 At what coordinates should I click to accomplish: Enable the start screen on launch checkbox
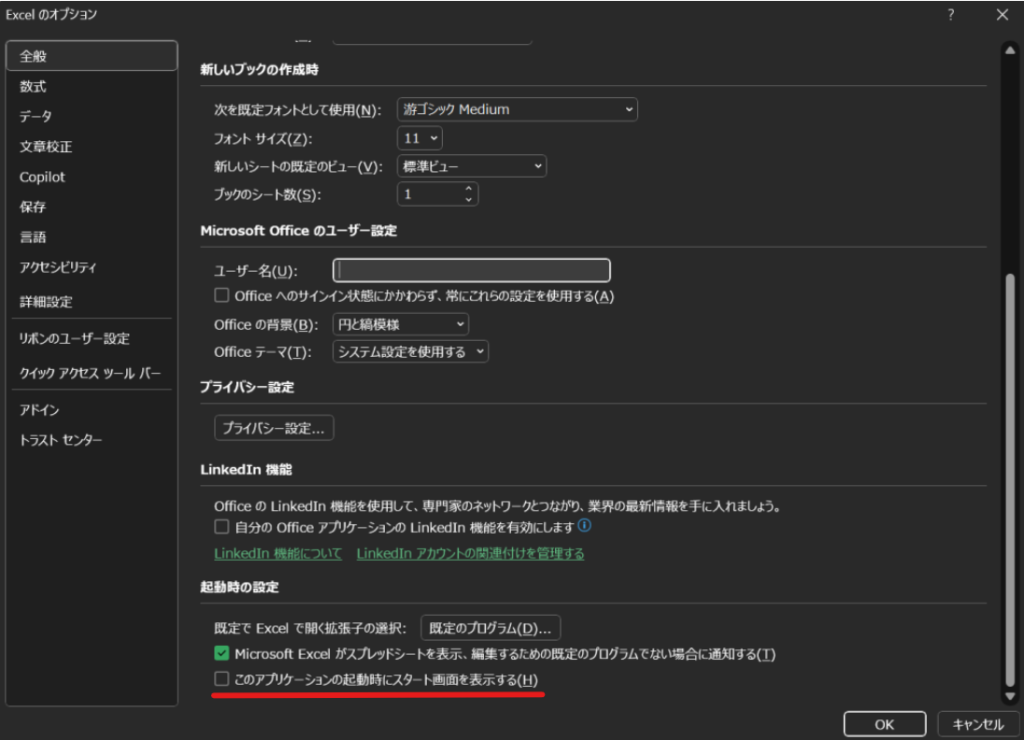[x=222, y=680]
